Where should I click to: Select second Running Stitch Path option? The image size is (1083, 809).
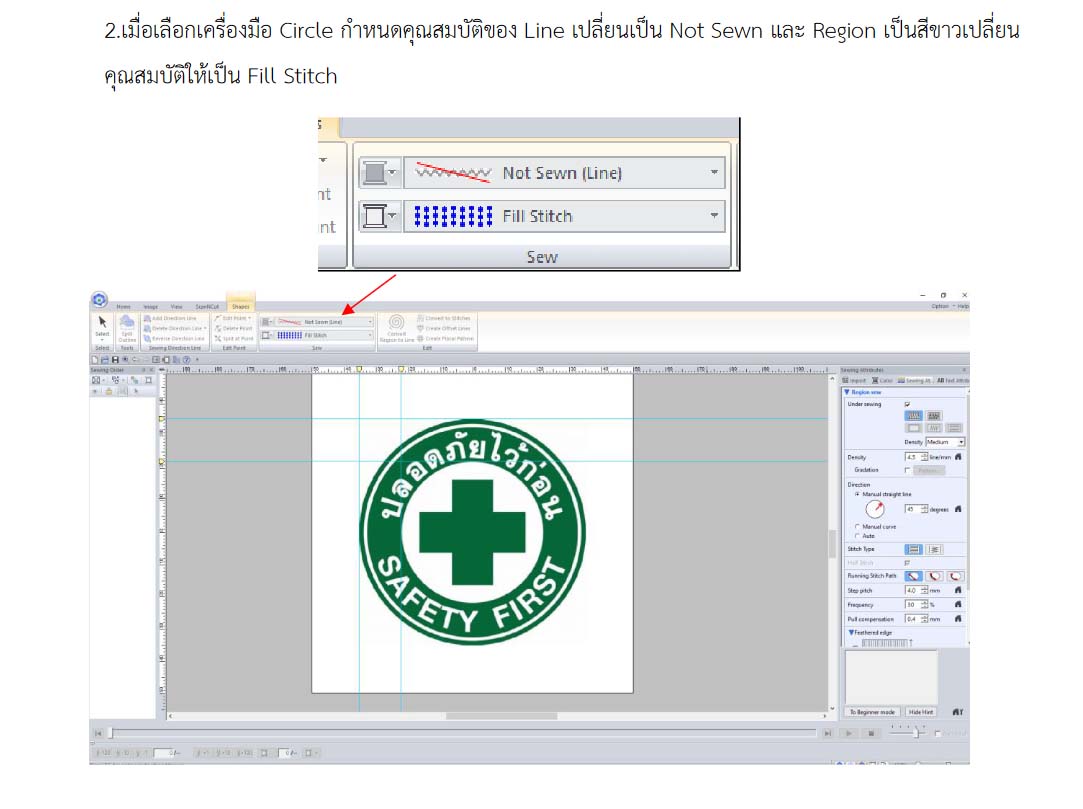[x=935, y=575]
